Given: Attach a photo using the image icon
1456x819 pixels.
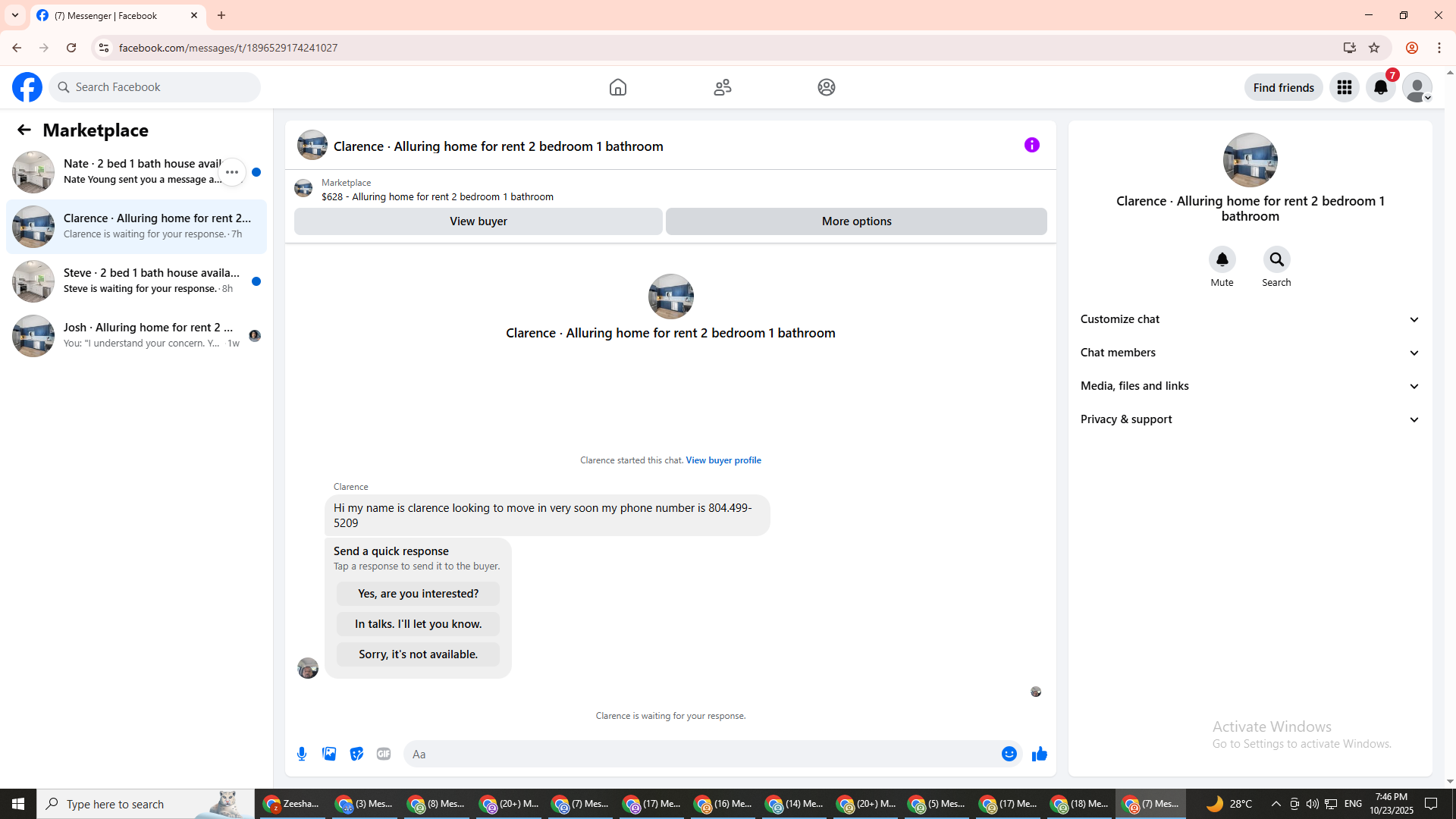Looking at the screenshot, I should pyautogui.click(x=329, y=754).
